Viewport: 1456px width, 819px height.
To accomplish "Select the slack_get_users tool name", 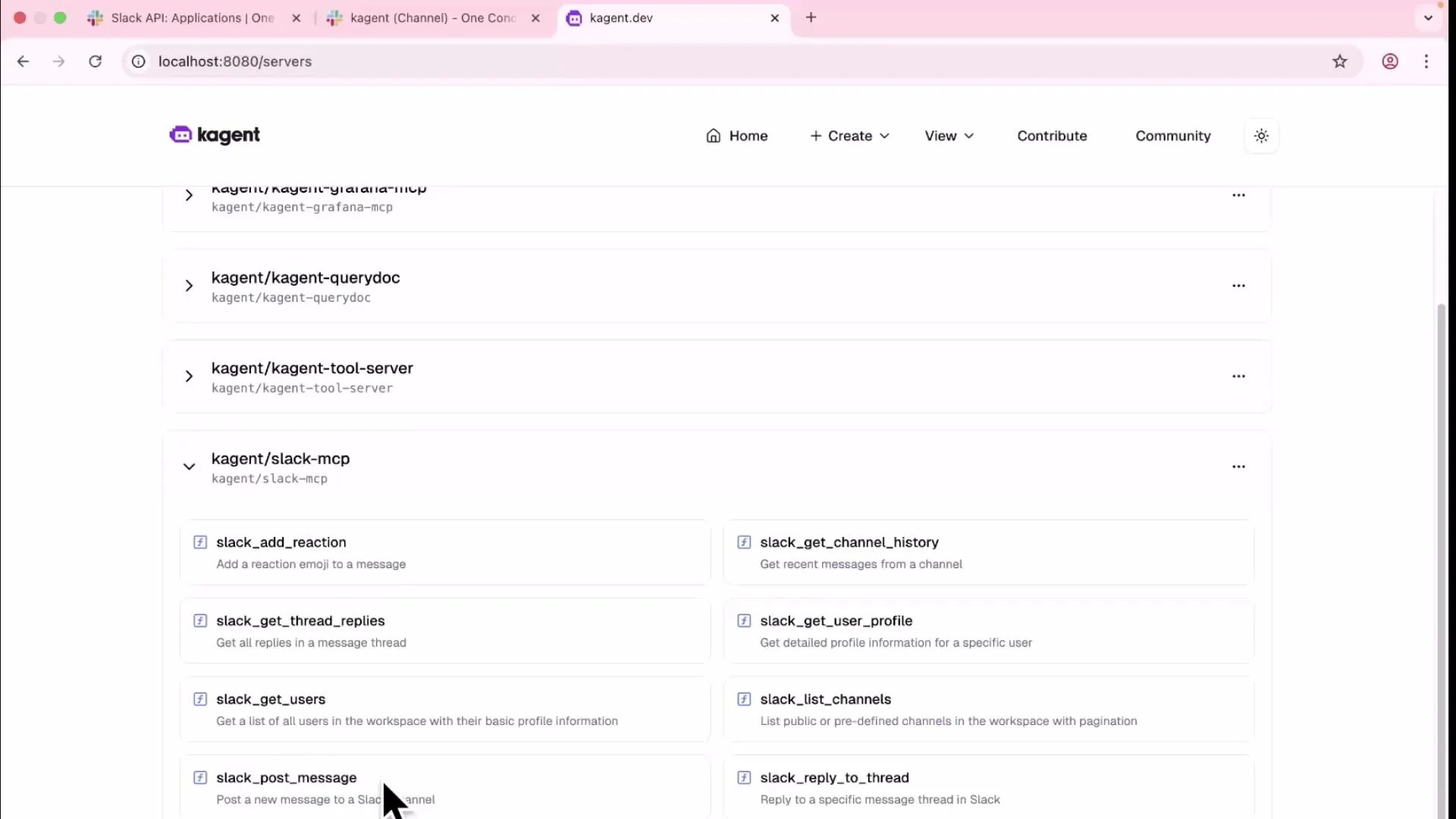I will (271, 699).
